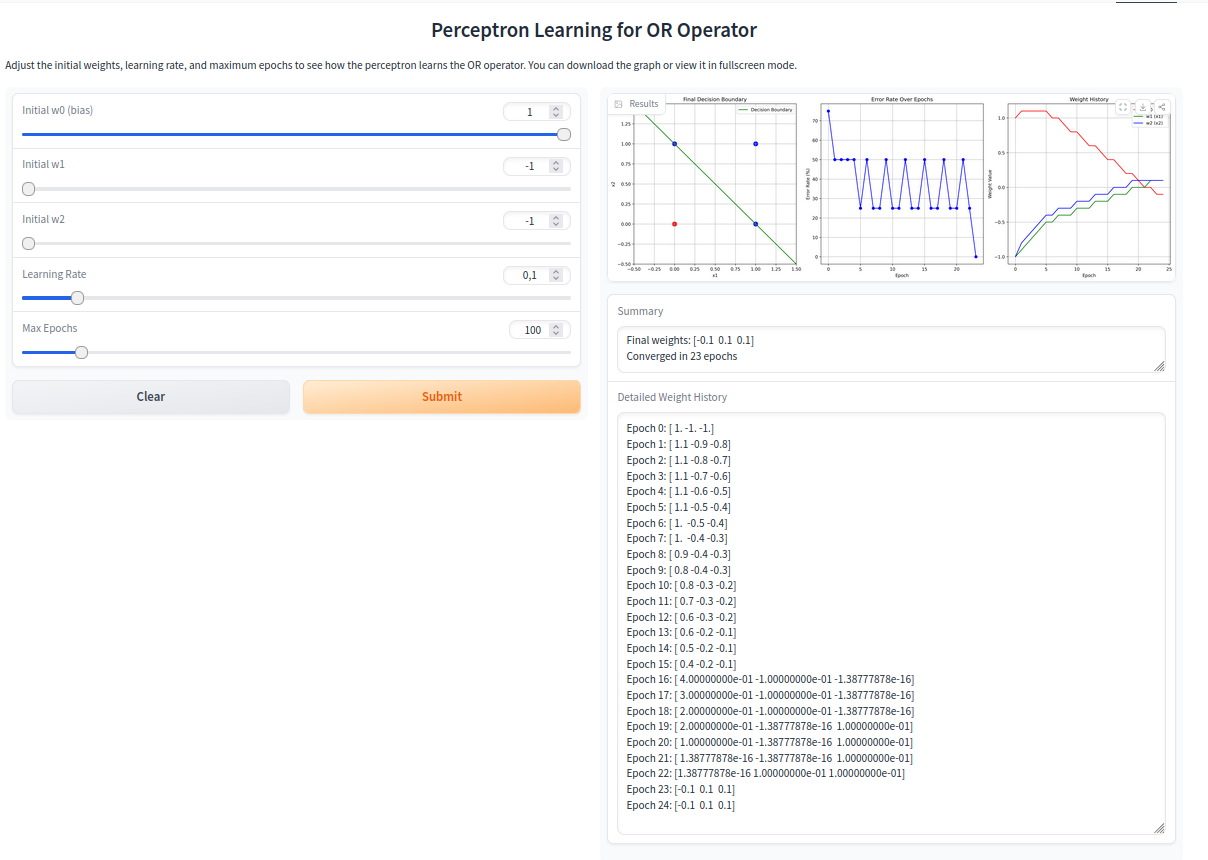Click the Learning Rate slider handle
The image size is (1208, 860).
77,297
